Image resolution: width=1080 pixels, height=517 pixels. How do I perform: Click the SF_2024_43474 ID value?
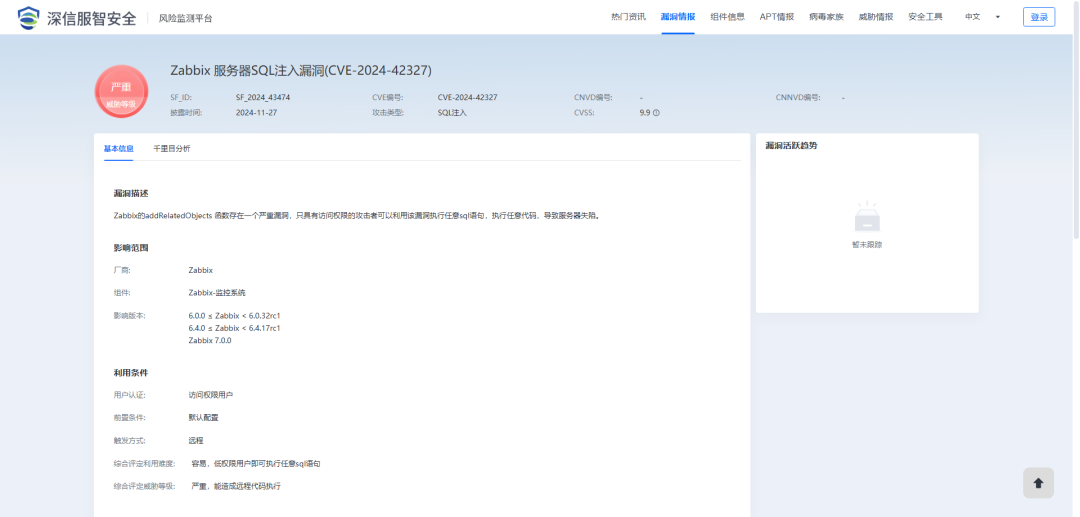[263, 98]
